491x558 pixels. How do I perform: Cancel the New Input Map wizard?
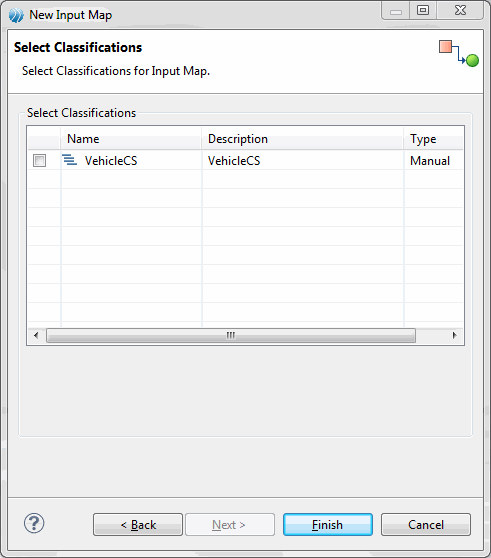pyautogui.click(x=426, y=525)
